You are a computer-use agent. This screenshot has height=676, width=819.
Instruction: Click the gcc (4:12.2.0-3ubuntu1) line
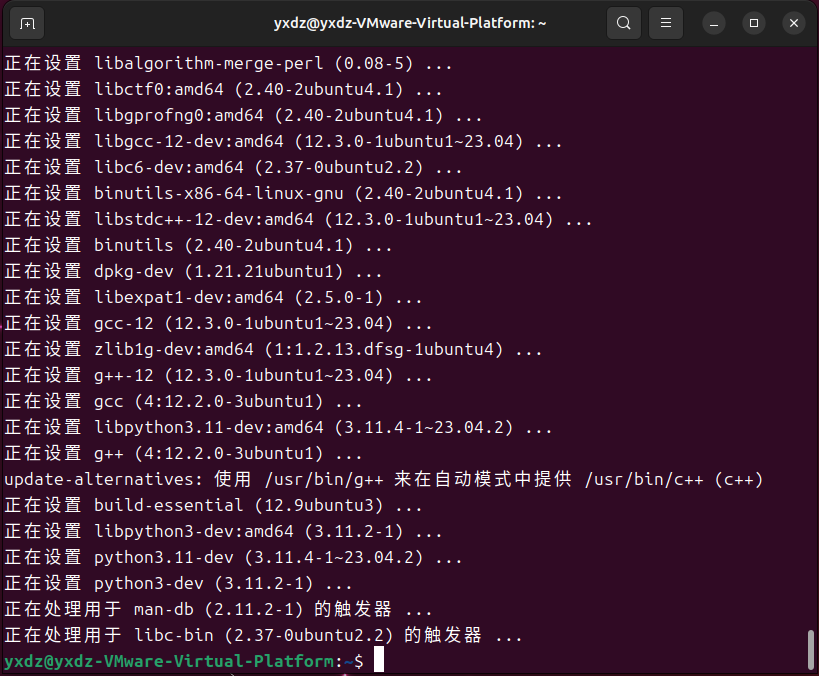click(183, 401)
